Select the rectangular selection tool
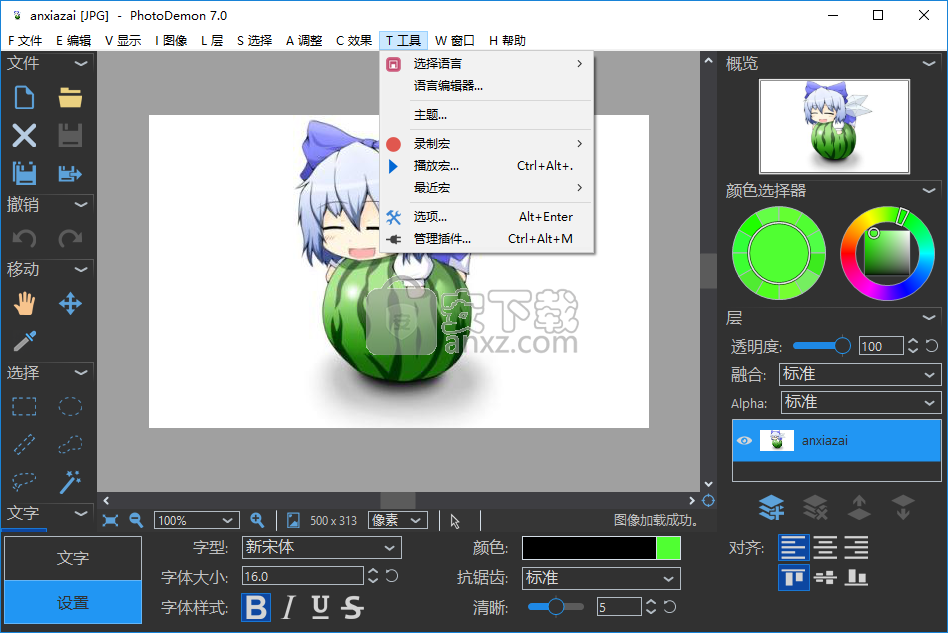The width and height of the screenshot is (948, 633). (24, 406)
